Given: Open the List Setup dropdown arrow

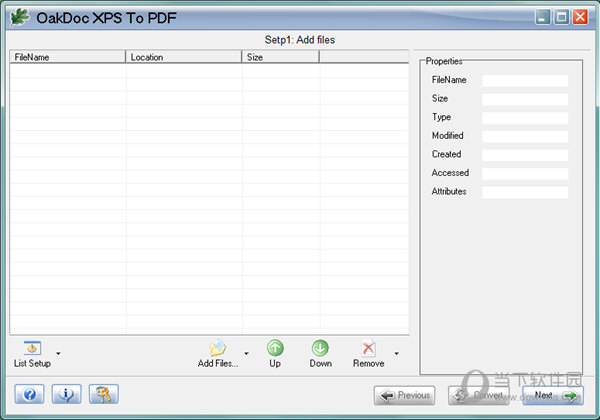Looking at the screenshot, I should pos(58,353).
